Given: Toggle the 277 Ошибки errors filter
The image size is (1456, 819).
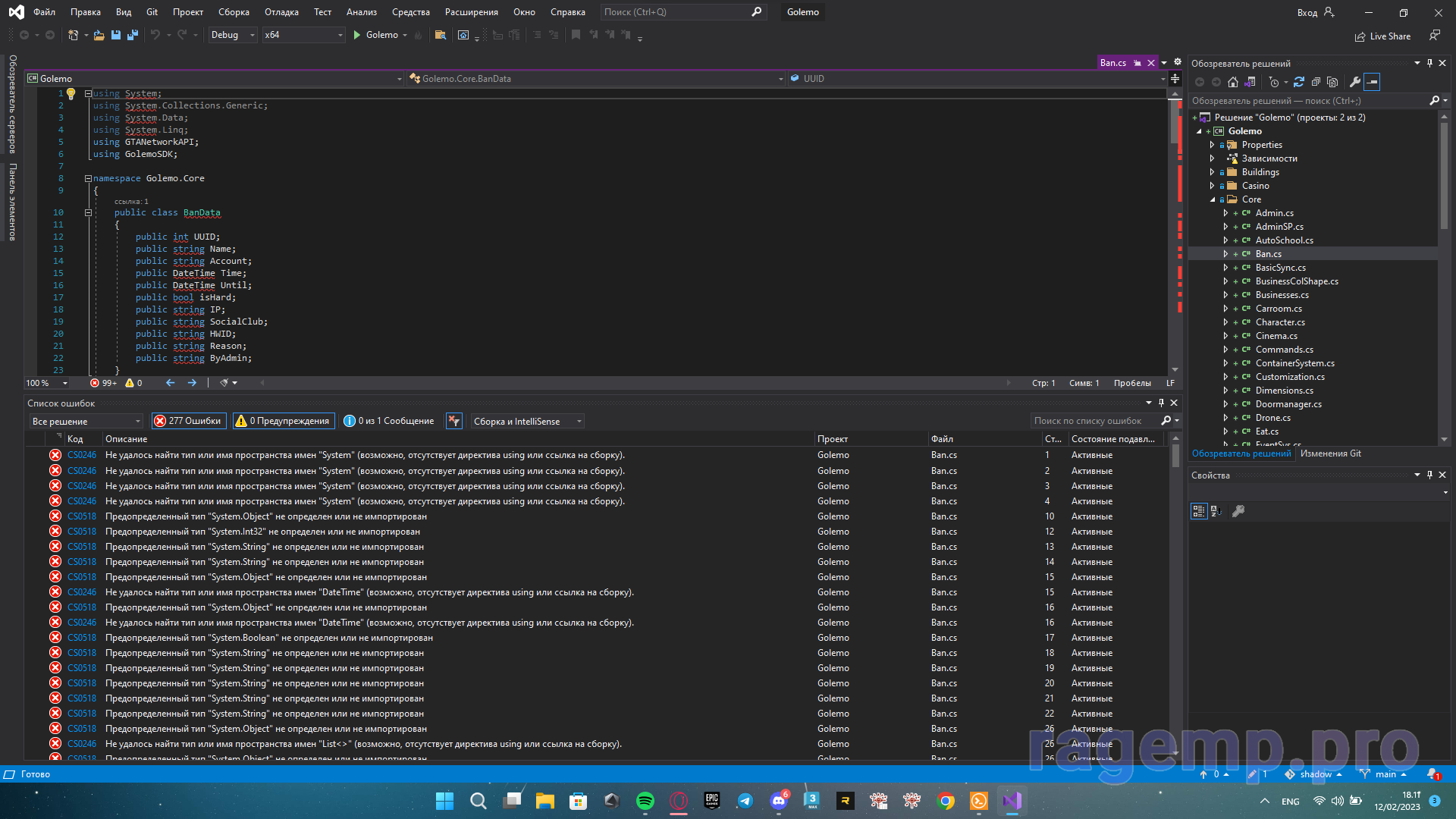Looking at the screenshot, I should [188, 421].
